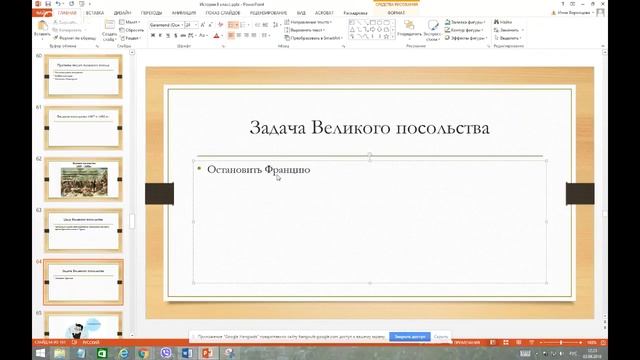Viewport: 640px width, 360px height.
Task: Click the Slide Sorter view icon in status bar
Action: click(x=506, y=342)
